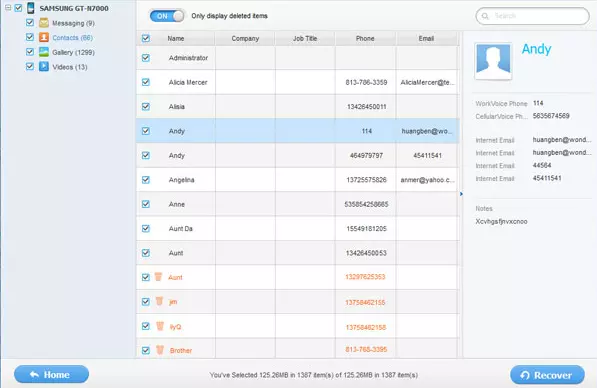Click the Andy name heading in details

pyautogui.click(x=536, y=49)
